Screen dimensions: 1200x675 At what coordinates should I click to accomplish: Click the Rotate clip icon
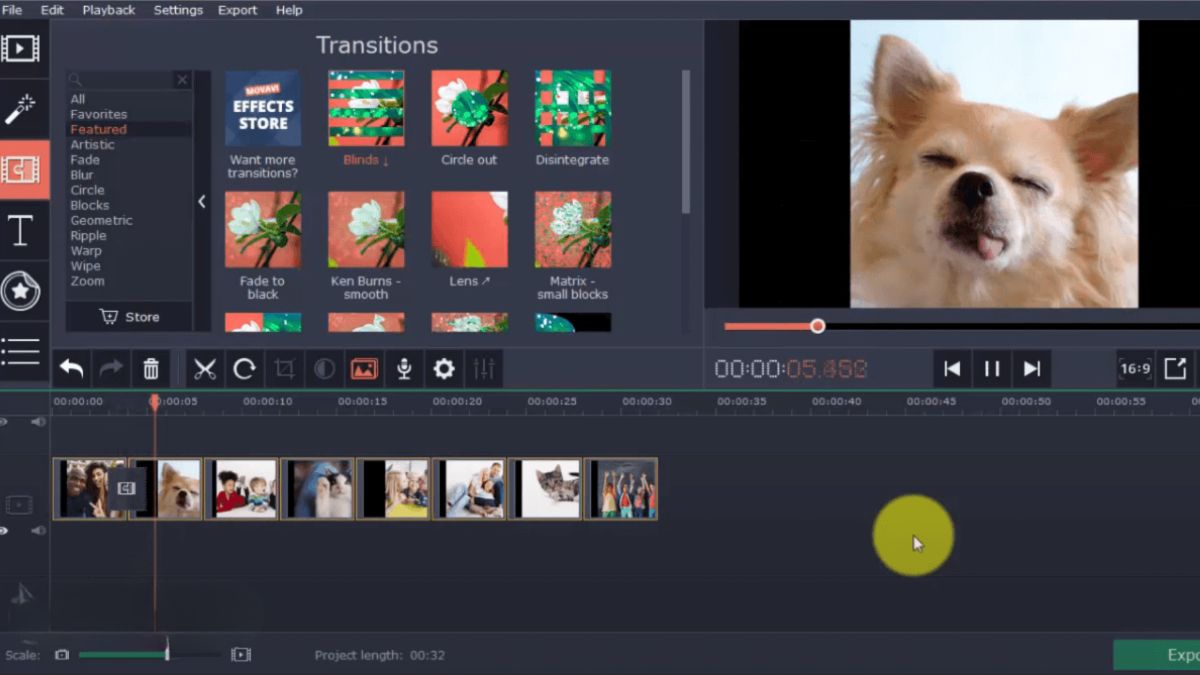tap(243, 368)
